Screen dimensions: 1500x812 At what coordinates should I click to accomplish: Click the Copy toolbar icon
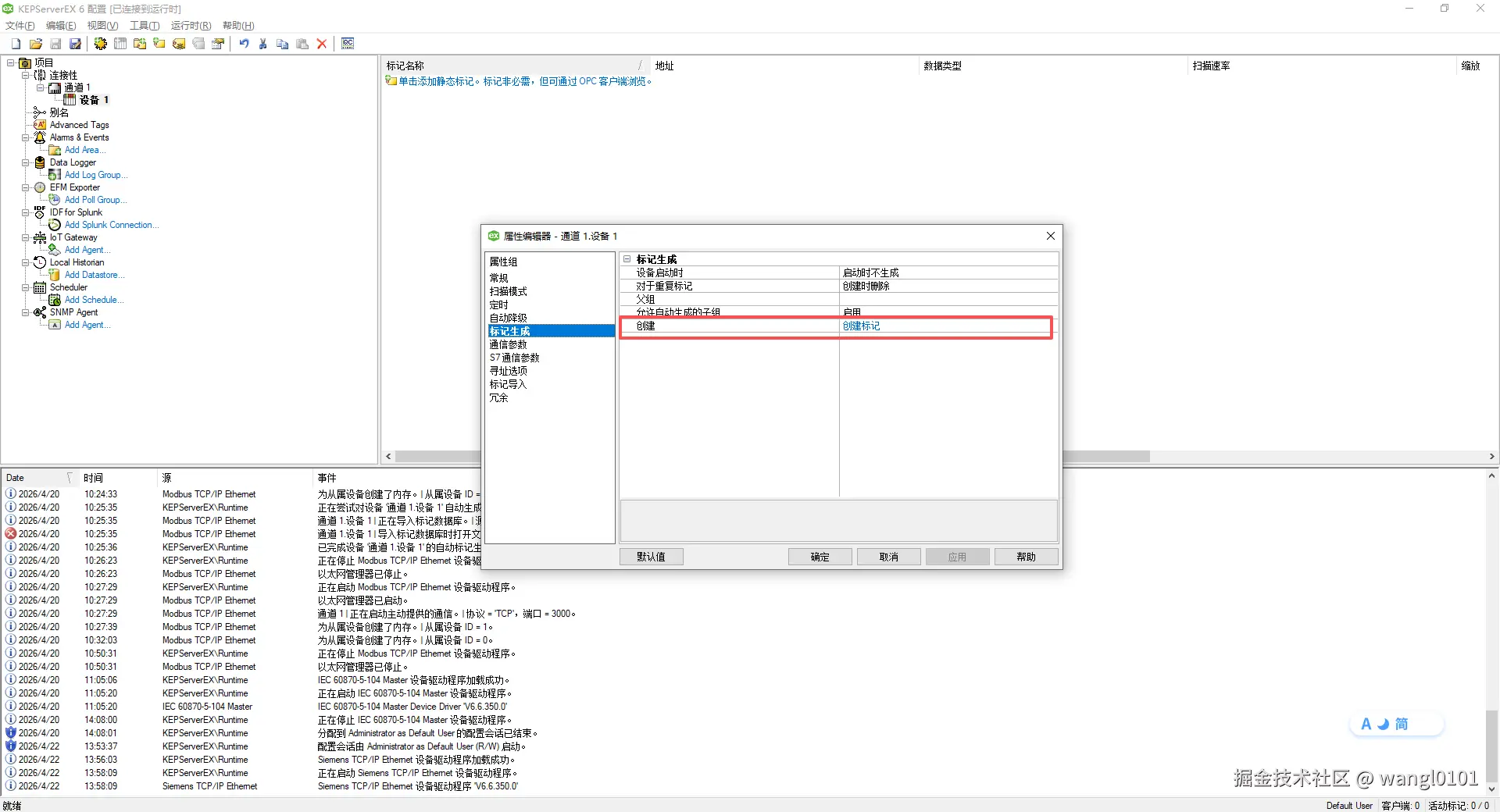[x=283, y=44]
